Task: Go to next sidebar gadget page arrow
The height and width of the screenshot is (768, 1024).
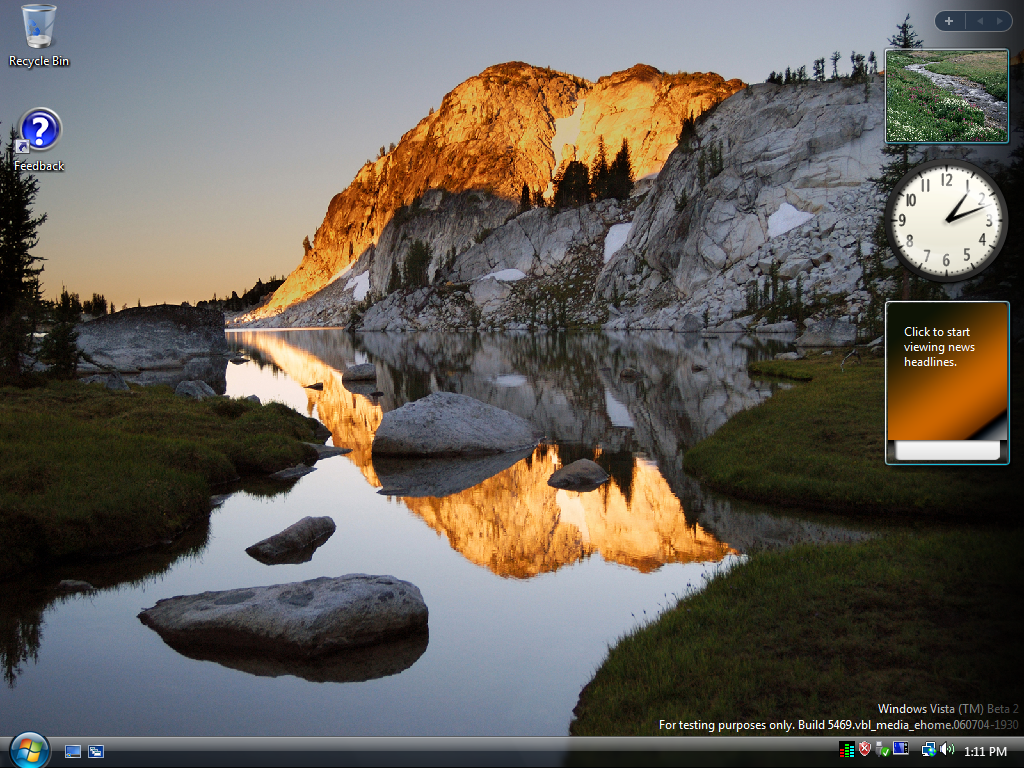Action: click(x=999, y=21)
